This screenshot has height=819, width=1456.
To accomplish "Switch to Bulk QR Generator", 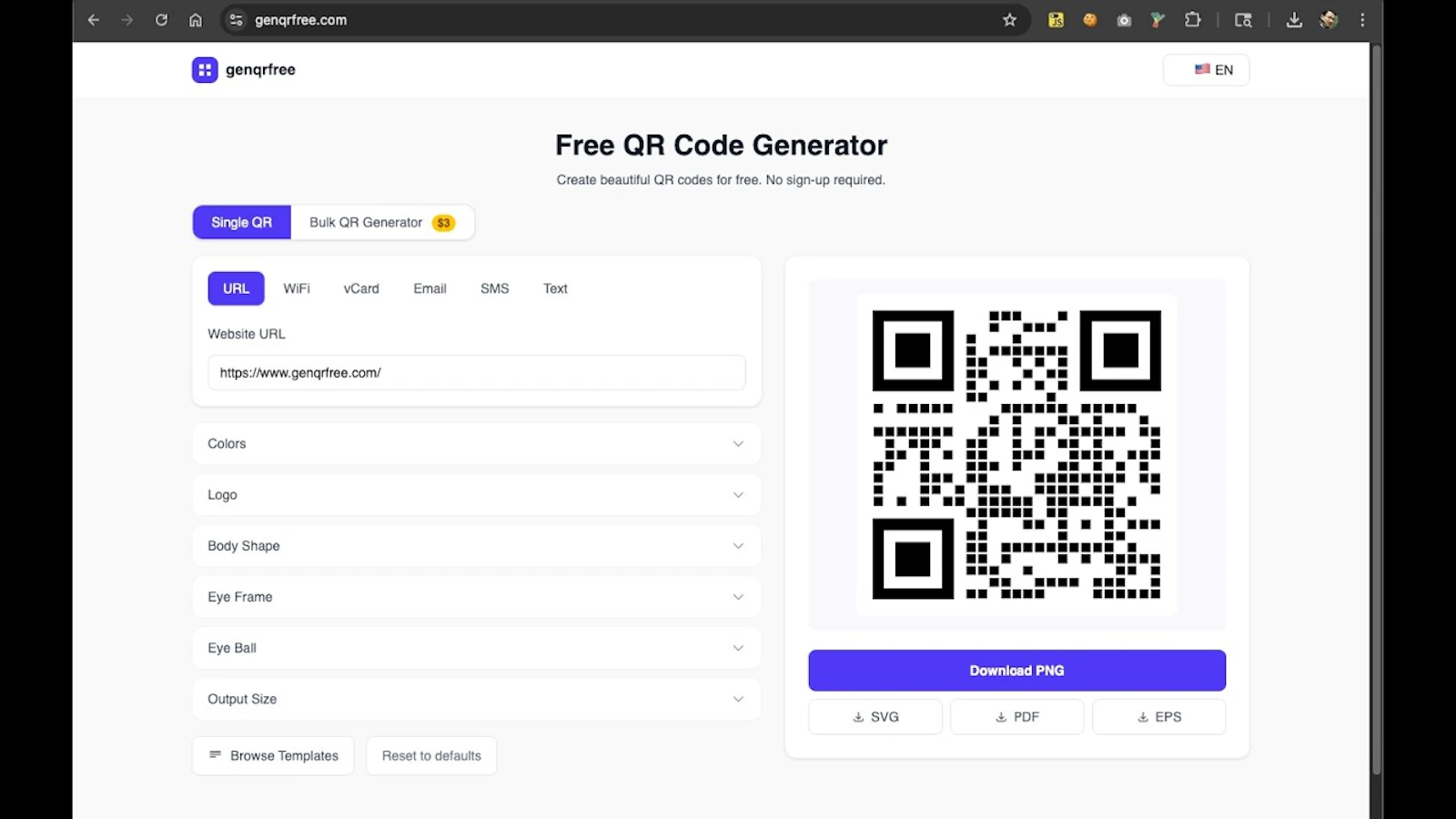I will pos(382,222).
